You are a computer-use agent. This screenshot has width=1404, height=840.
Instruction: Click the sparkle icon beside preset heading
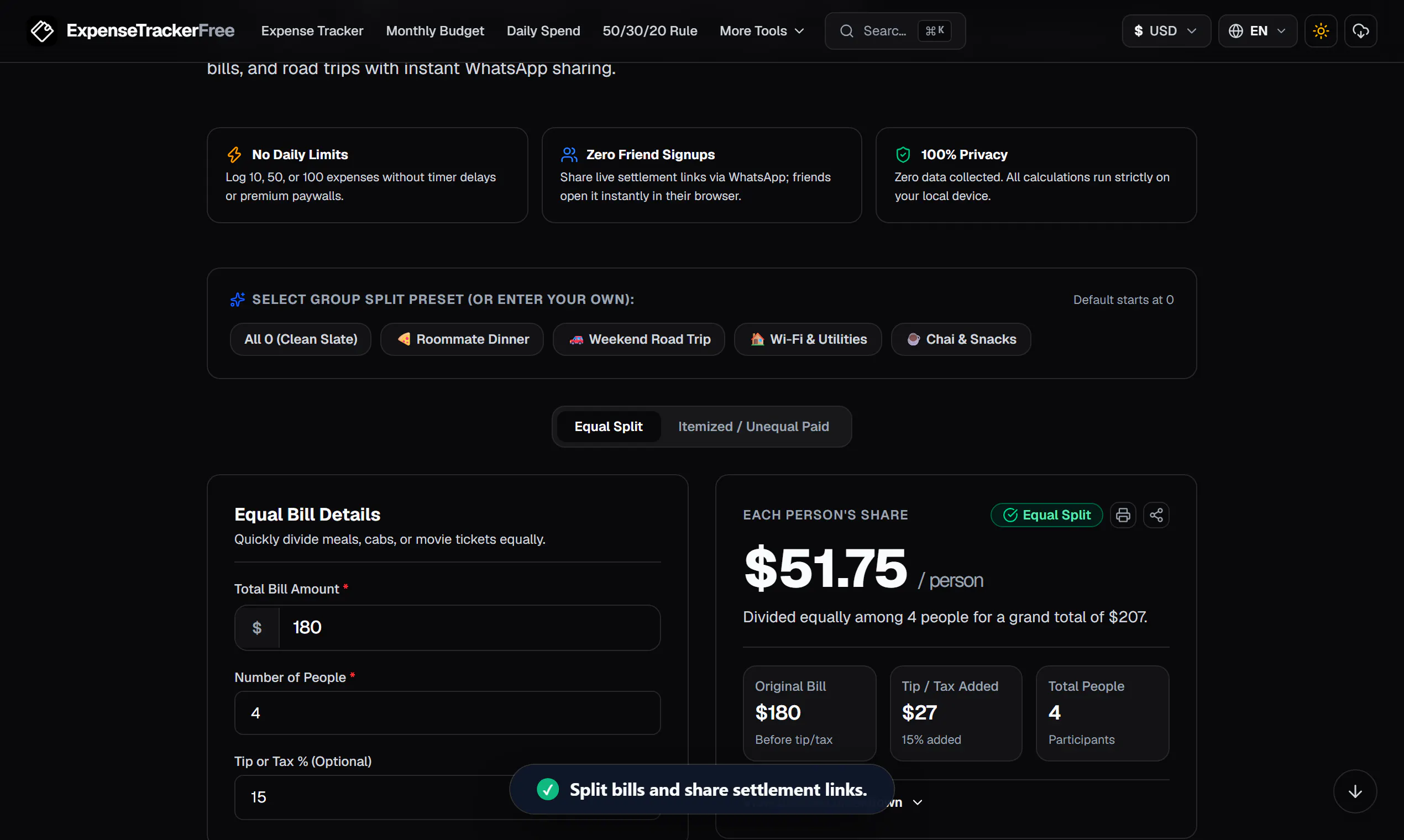point(237,299)
